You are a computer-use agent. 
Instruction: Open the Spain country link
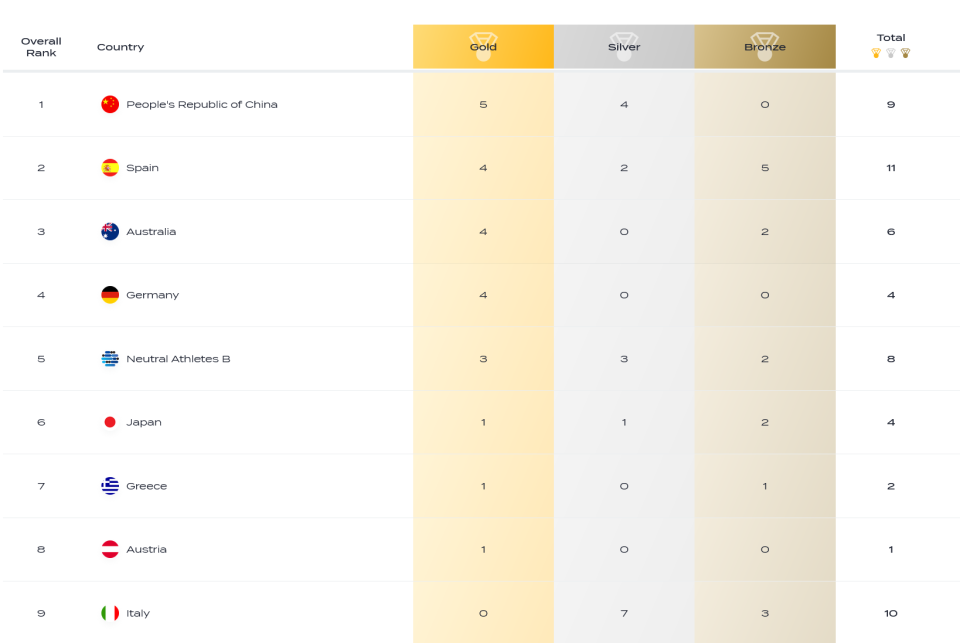click(142, 168)
